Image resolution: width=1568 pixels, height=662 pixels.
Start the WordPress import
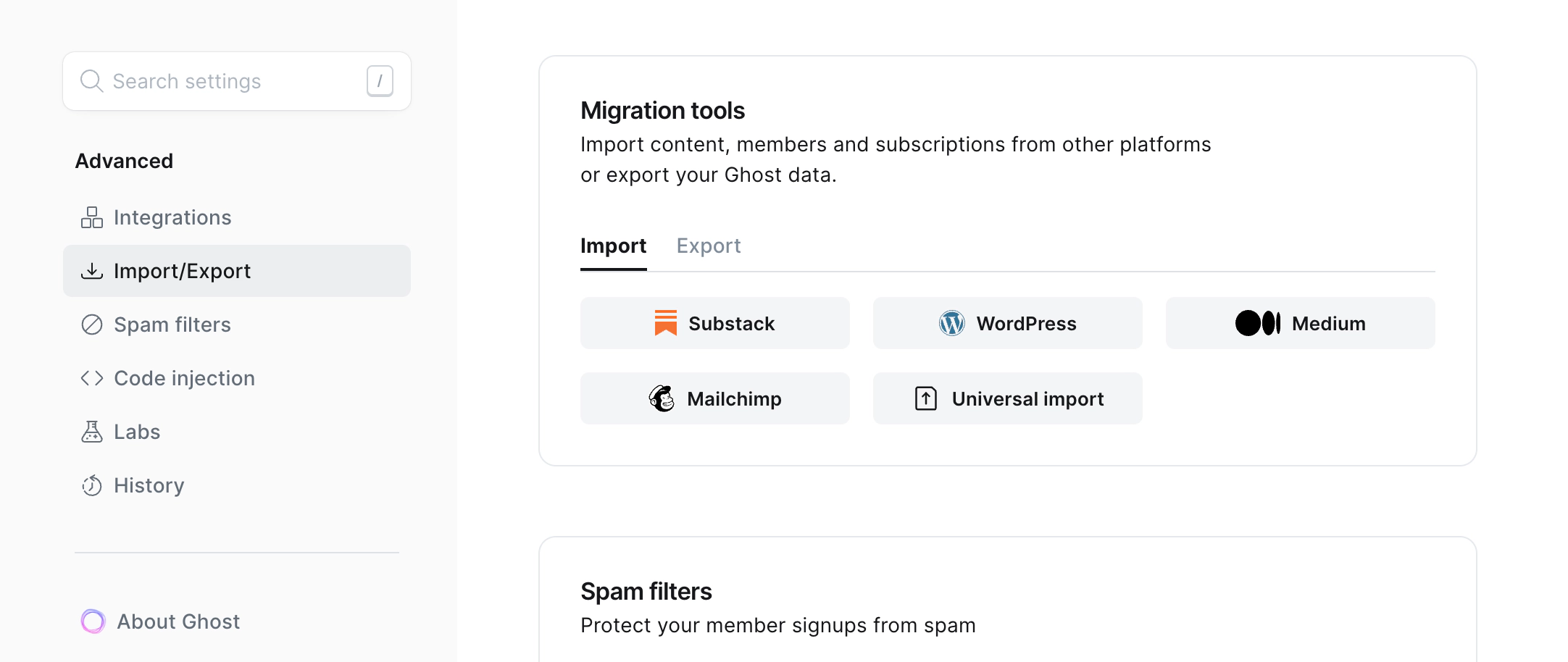1008,323
